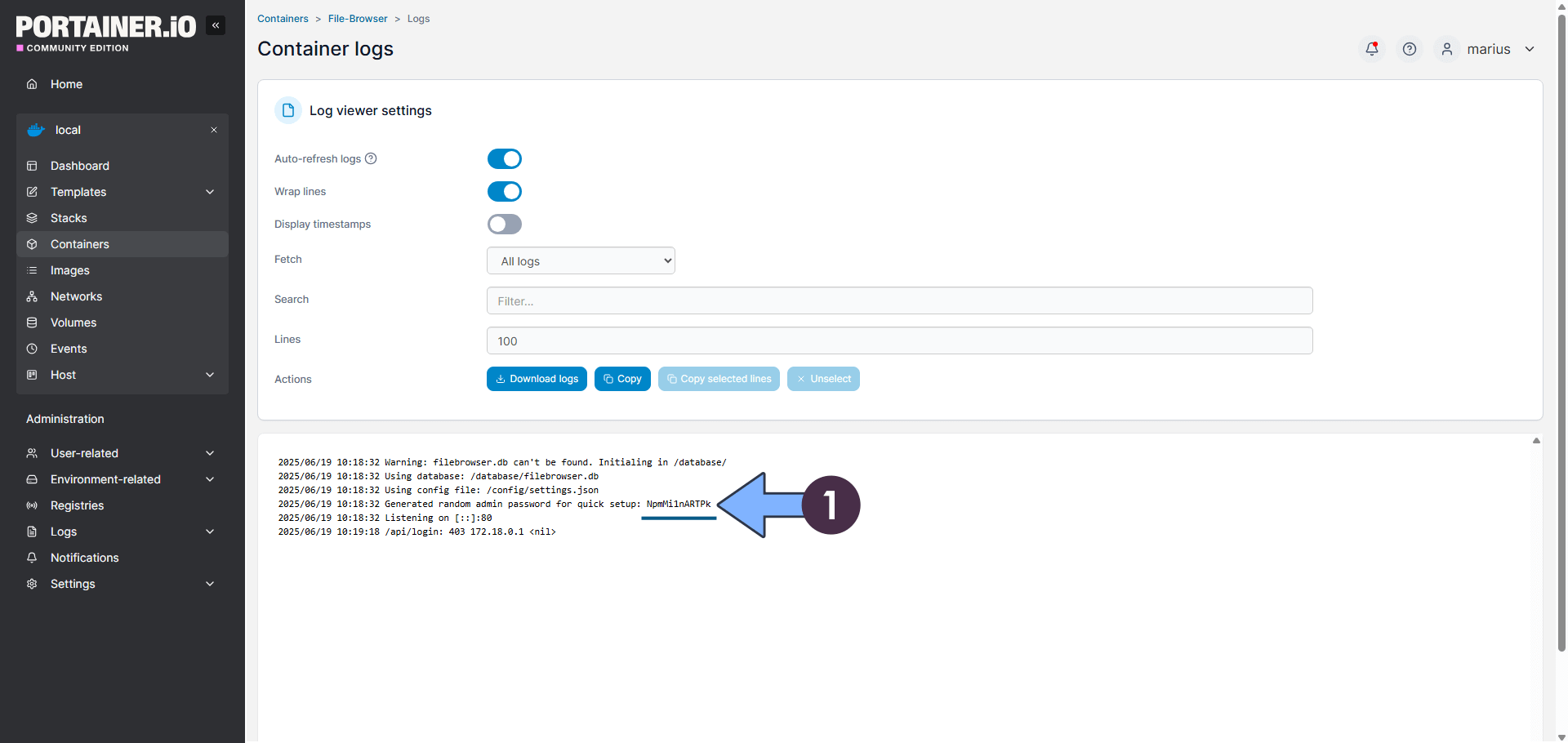Viewport: 1568px width, 743px height.
Task: Click the Search filter input field
Action: 899,300
